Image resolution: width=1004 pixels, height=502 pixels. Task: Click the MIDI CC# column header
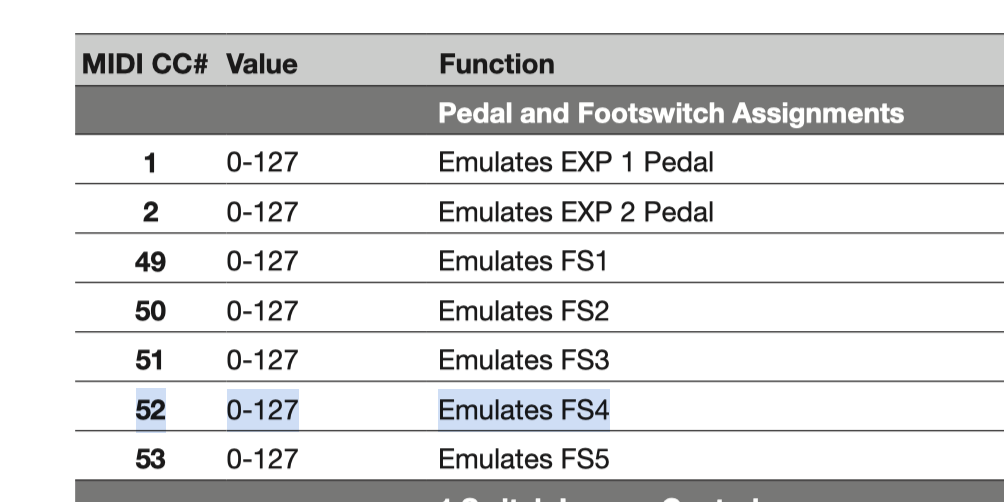[x=145, y=64]
